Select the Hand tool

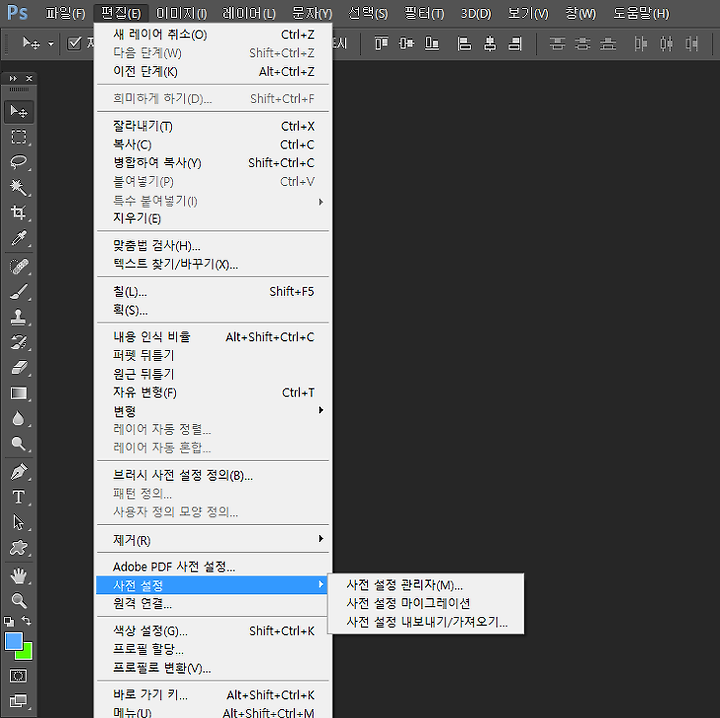[19, 576]
